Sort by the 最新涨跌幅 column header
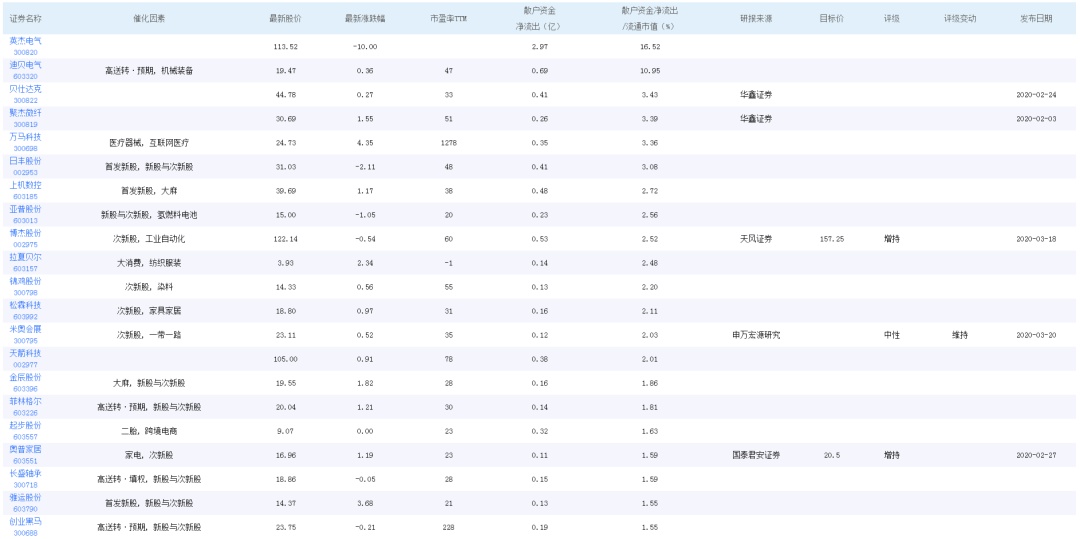 (x=365, y=19)
